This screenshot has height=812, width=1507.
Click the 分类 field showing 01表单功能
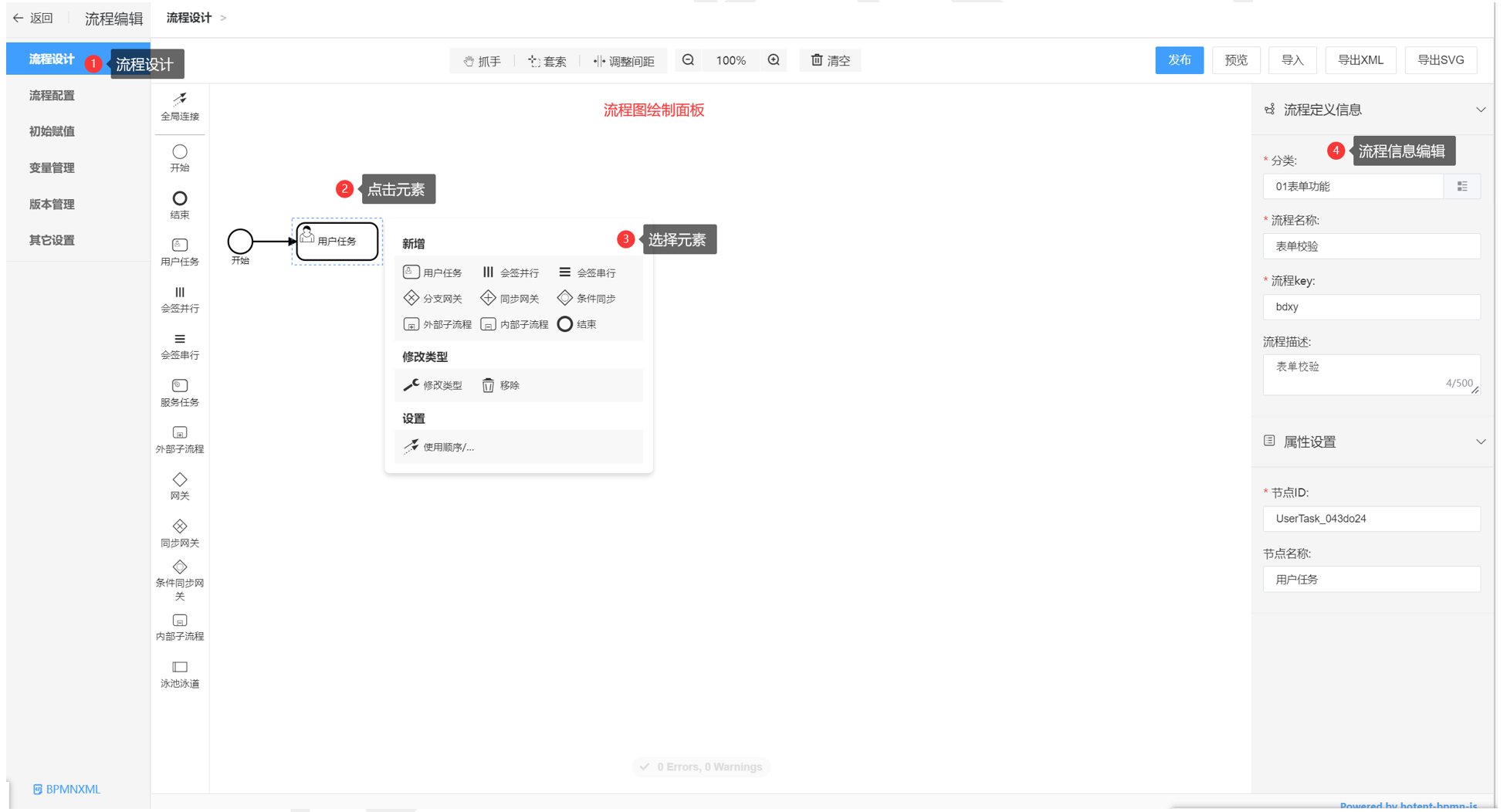point(1353,186)
